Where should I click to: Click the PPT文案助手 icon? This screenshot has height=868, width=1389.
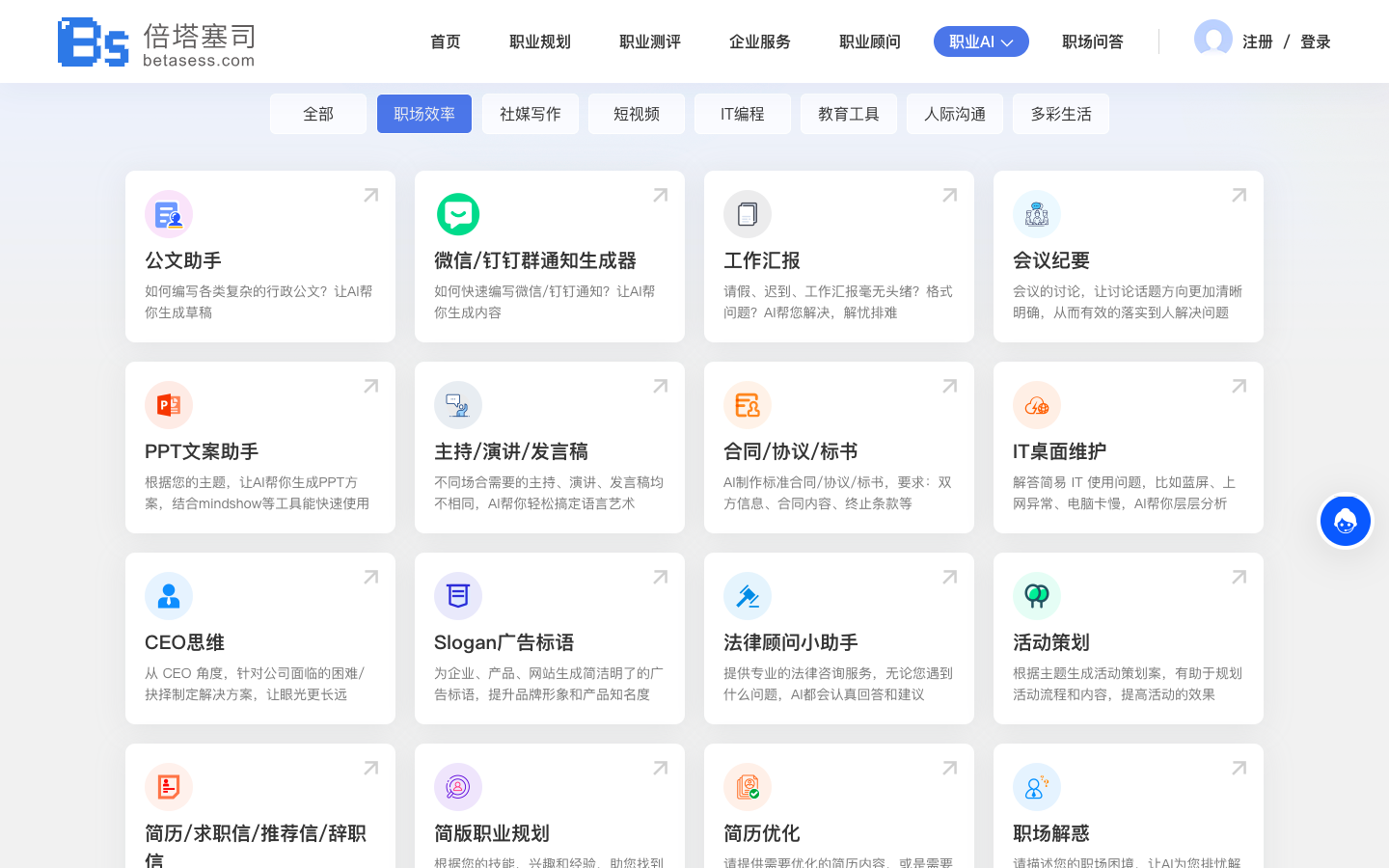(169, 405)
